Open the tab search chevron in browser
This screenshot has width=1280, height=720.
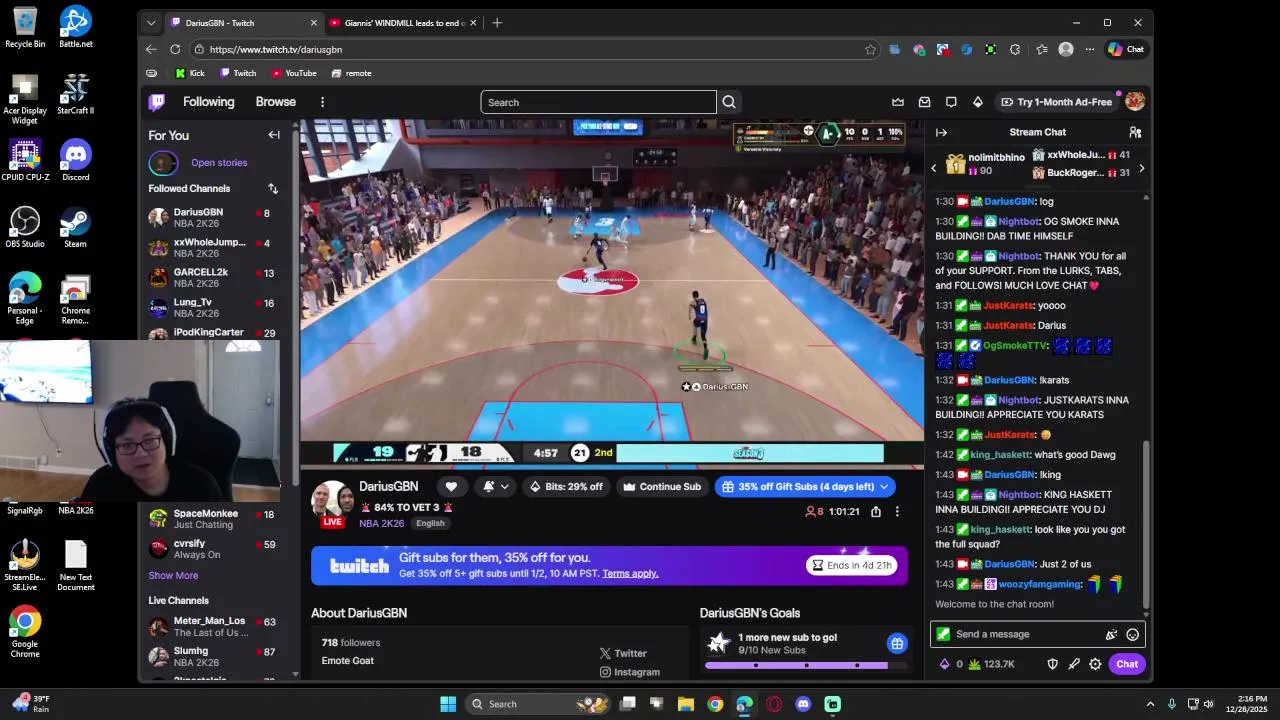151,22
